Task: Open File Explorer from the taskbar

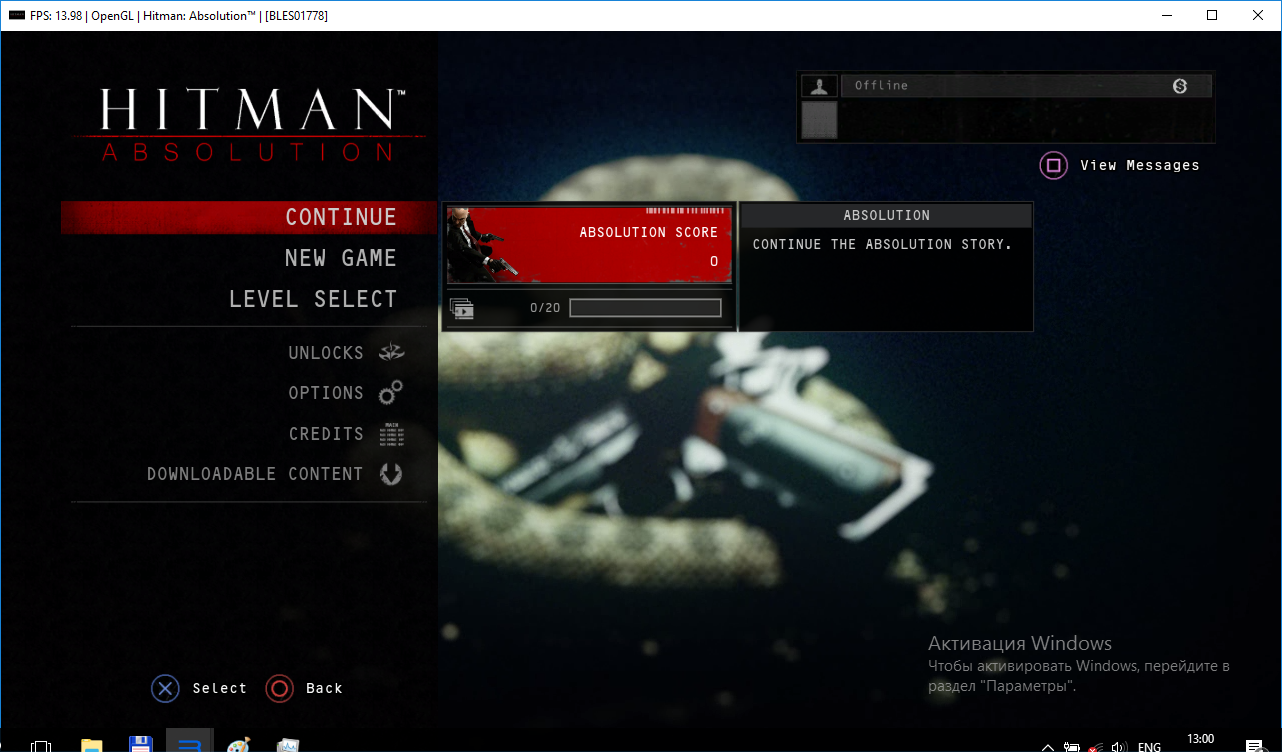Action: (92, 744)
